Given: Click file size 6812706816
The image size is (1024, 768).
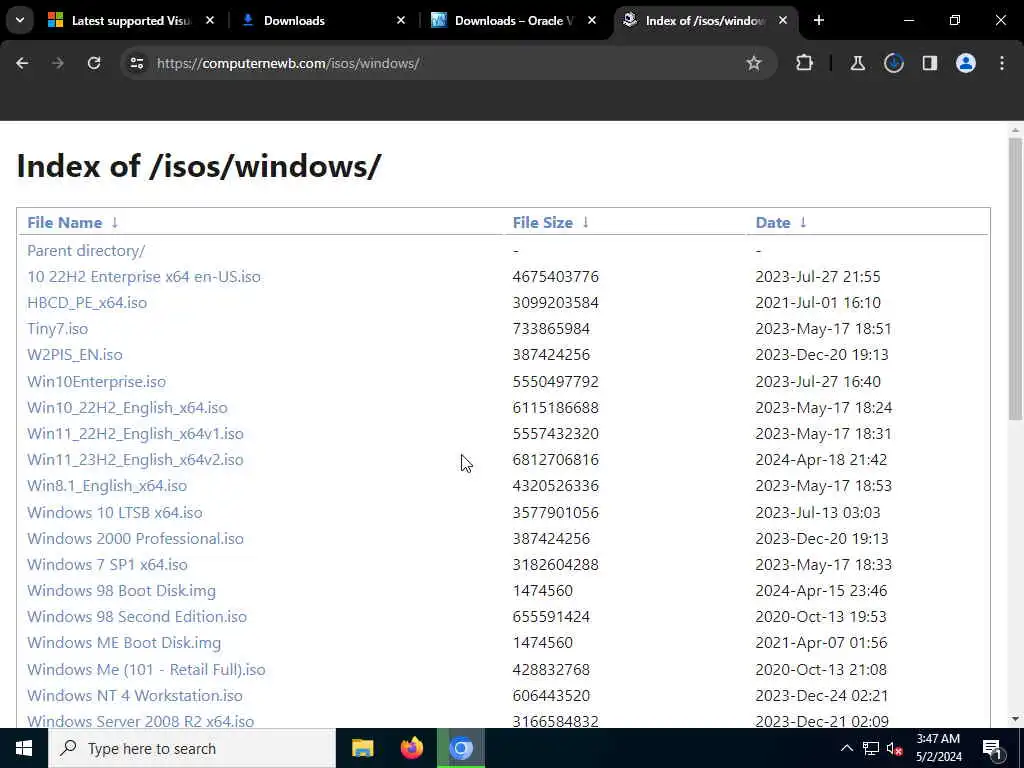Looking at the screenshot, I should [x=555, y=460].
